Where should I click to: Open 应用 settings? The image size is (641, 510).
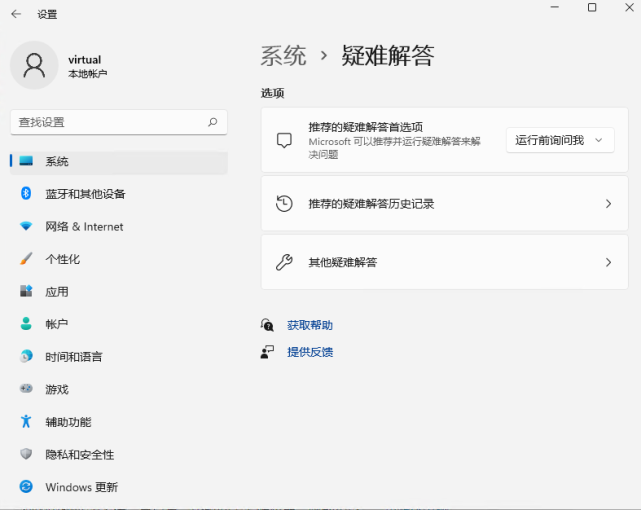[x=119, y=291]
